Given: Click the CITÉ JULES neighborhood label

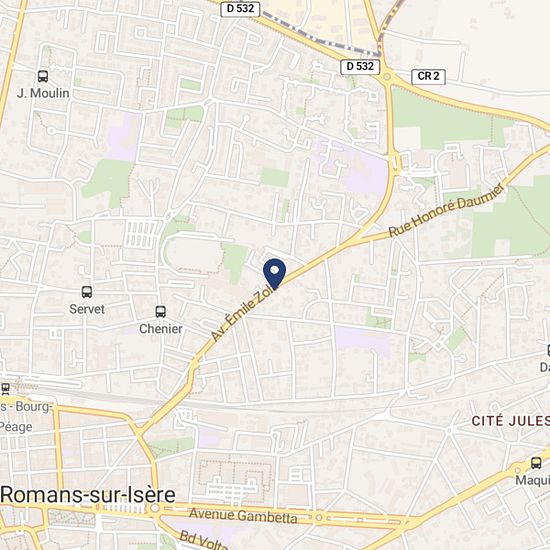Looking at the screenshot, I should tap(510, 421).
